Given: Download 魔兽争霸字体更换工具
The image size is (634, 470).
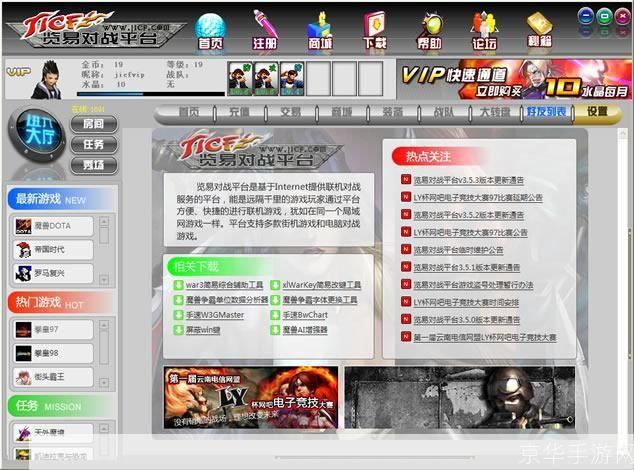Looking at the screenshot, I should pos(320,300).
